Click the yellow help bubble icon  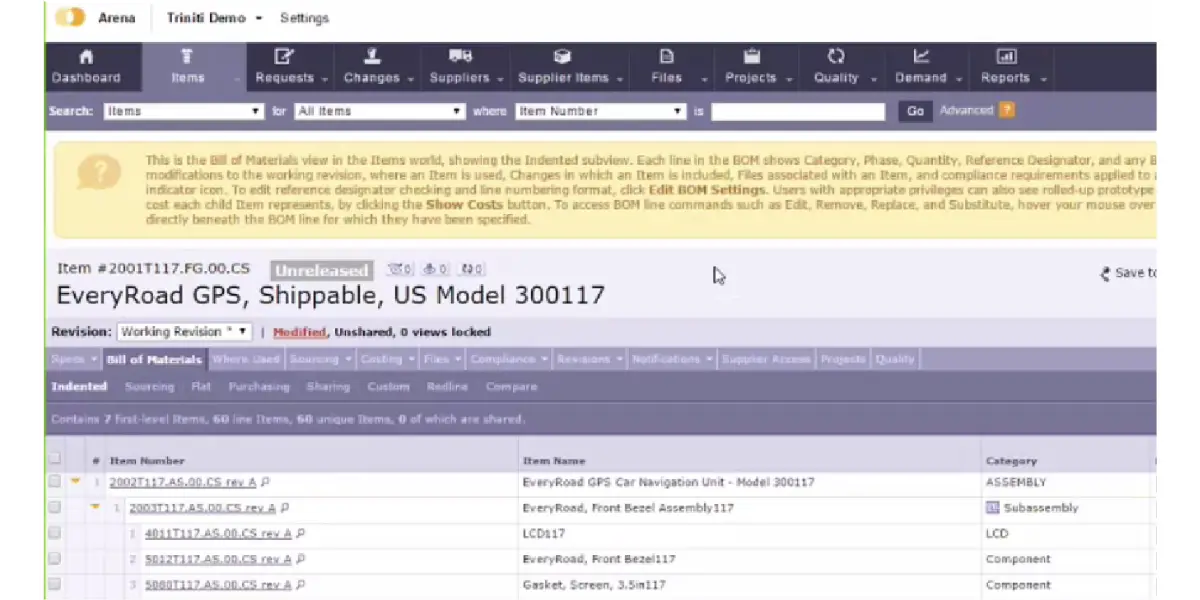click(98, 174)
